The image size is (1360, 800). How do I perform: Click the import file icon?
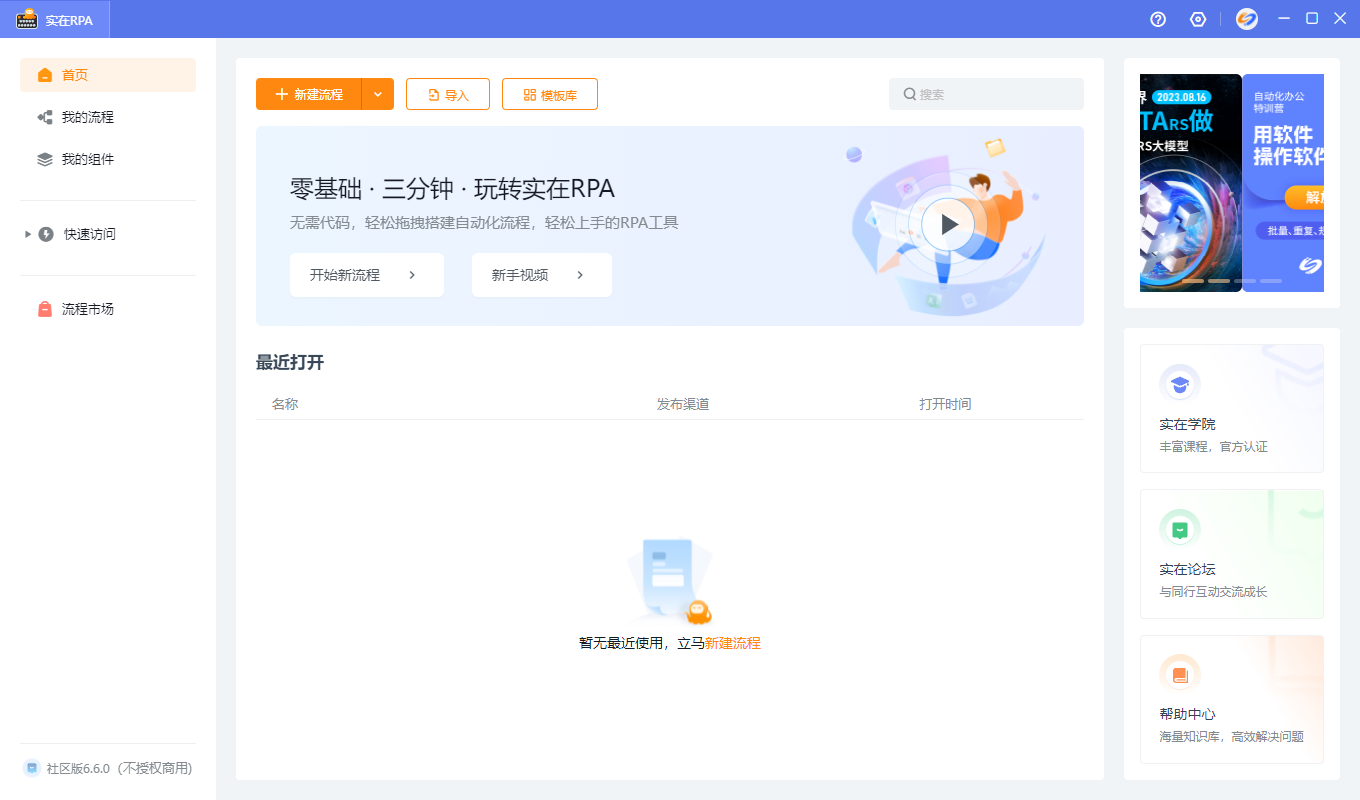(x=434, y=95)
